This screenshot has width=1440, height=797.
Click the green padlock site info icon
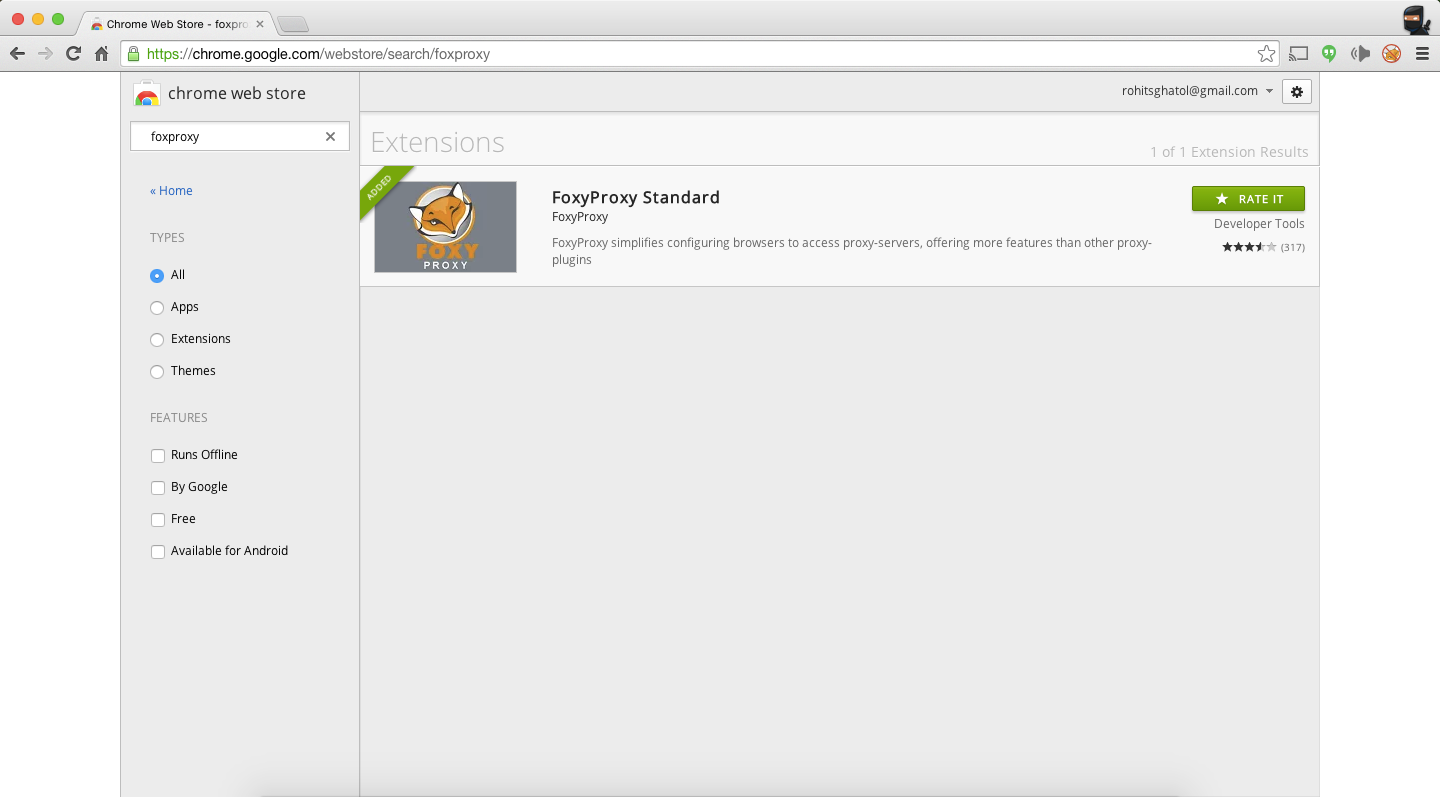pos(133,54)
